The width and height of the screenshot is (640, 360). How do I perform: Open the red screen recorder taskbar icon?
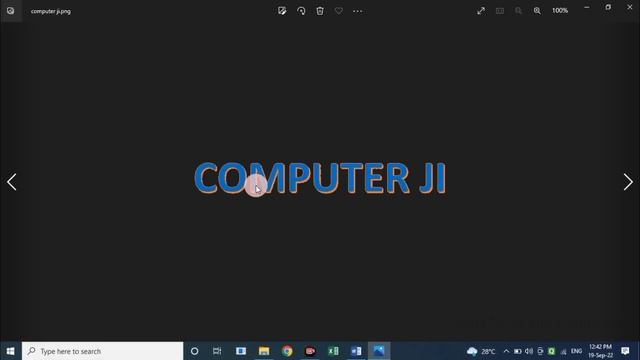click(x=310, y=351)
